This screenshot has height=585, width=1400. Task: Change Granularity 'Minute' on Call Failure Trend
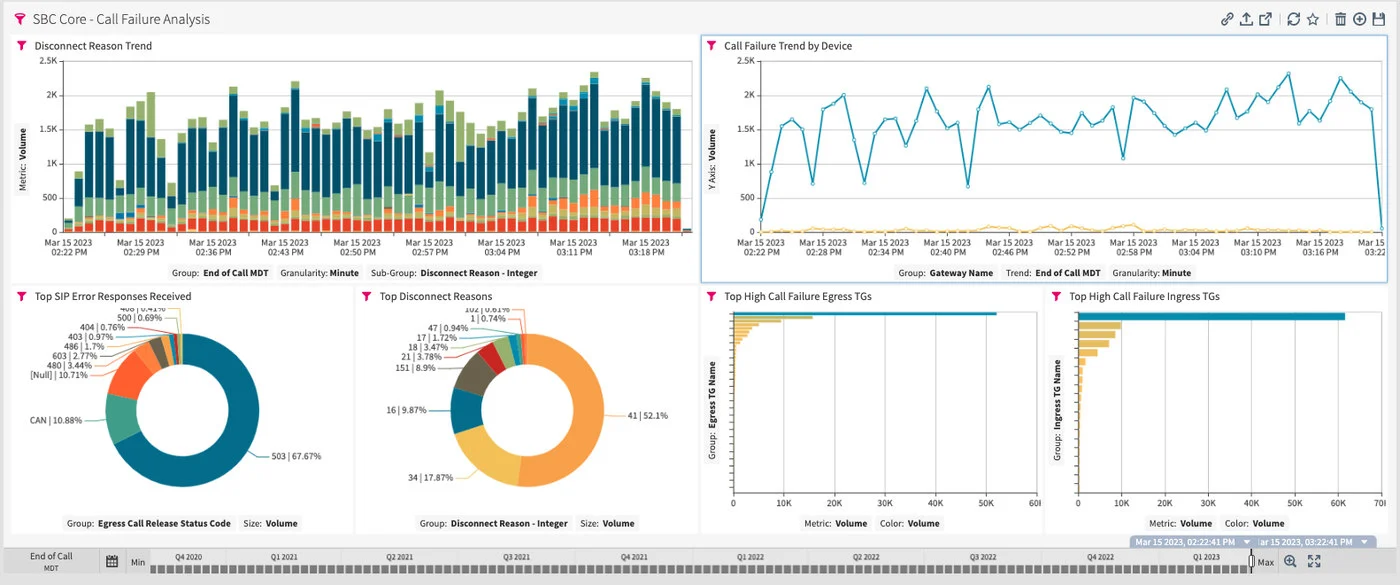1176,272
